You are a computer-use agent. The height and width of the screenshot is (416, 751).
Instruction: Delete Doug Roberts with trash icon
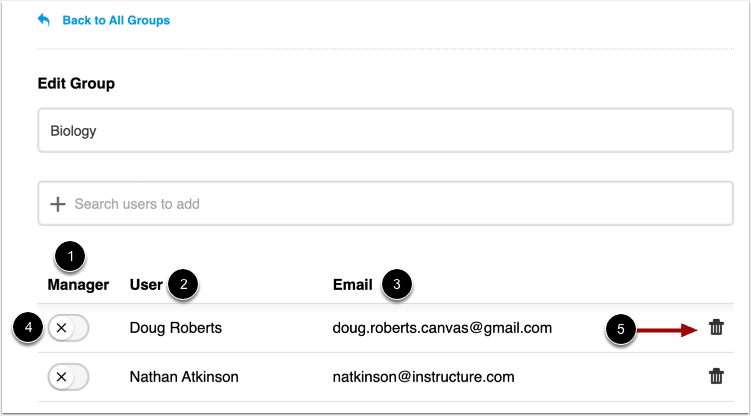click(x=716, y=327)
